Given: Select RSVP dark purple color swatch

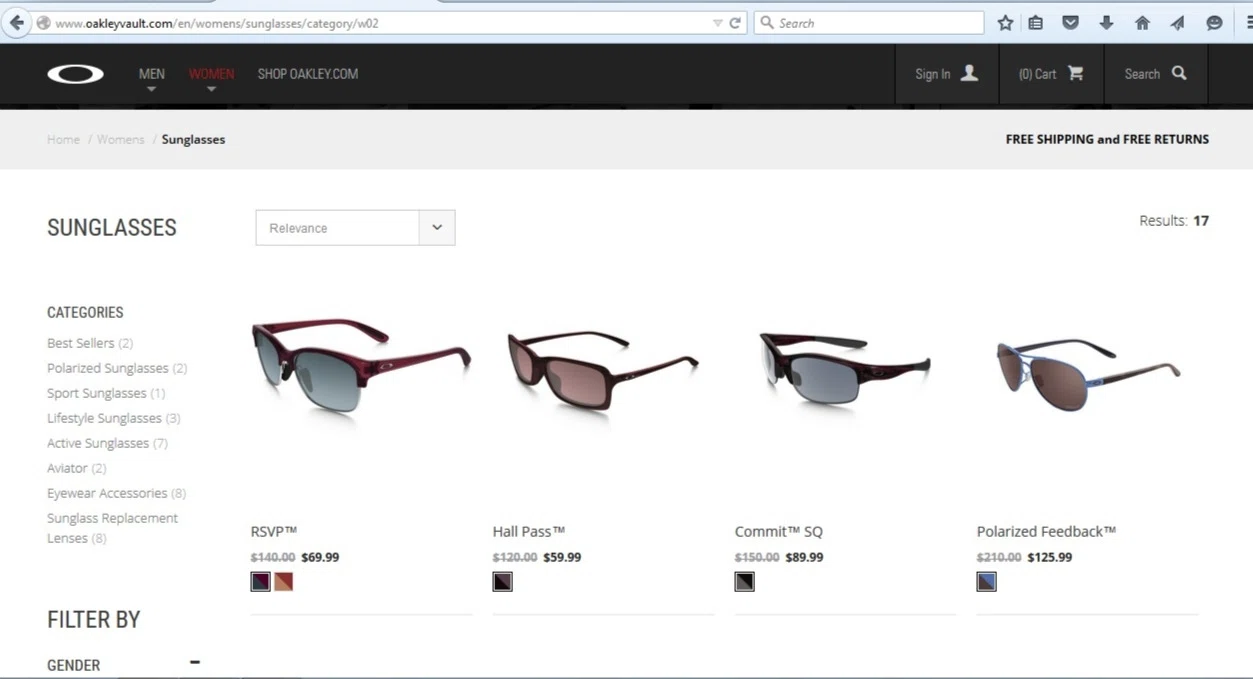Looking at the screenshot, I should click(260, 581).
